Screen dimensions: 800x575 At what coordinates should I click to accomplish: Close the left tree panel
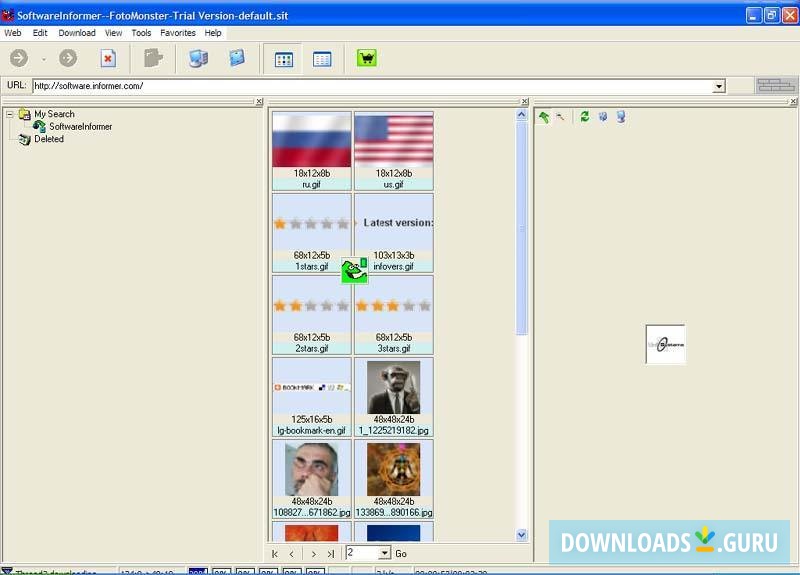click(x=259, y=102)
